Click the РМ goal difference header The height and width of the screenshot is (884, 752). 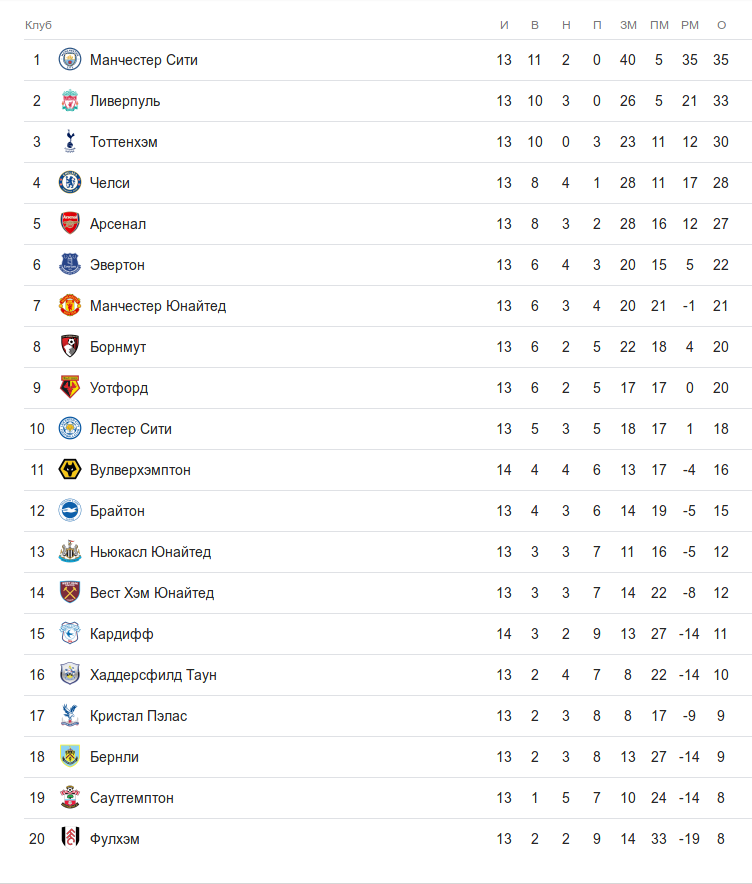coord(689,24)
